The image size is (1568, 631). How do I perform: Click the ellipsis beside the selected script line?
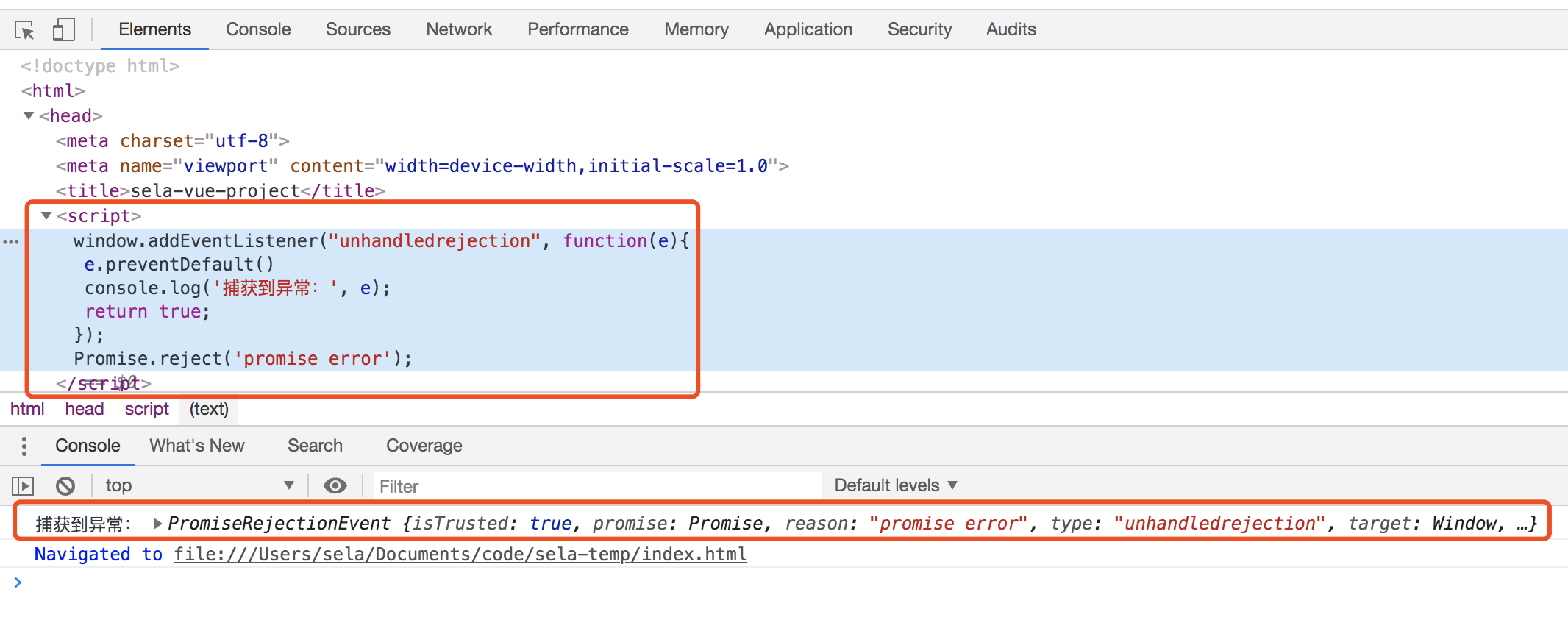11,242
